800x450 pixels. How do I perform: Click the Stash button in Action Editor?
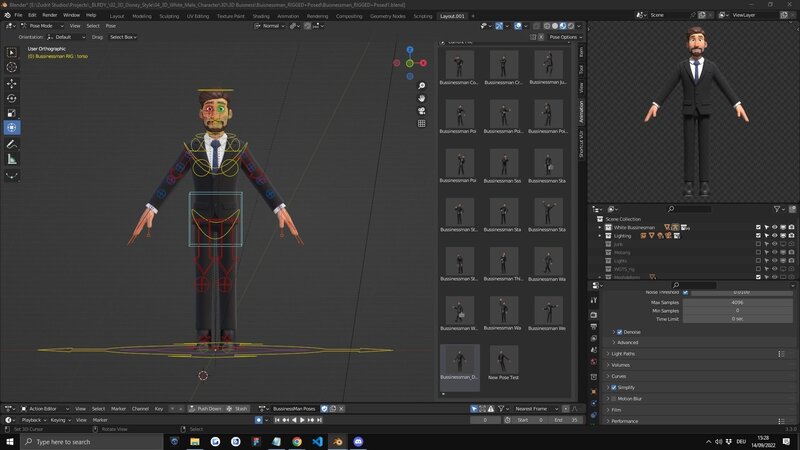237,408
